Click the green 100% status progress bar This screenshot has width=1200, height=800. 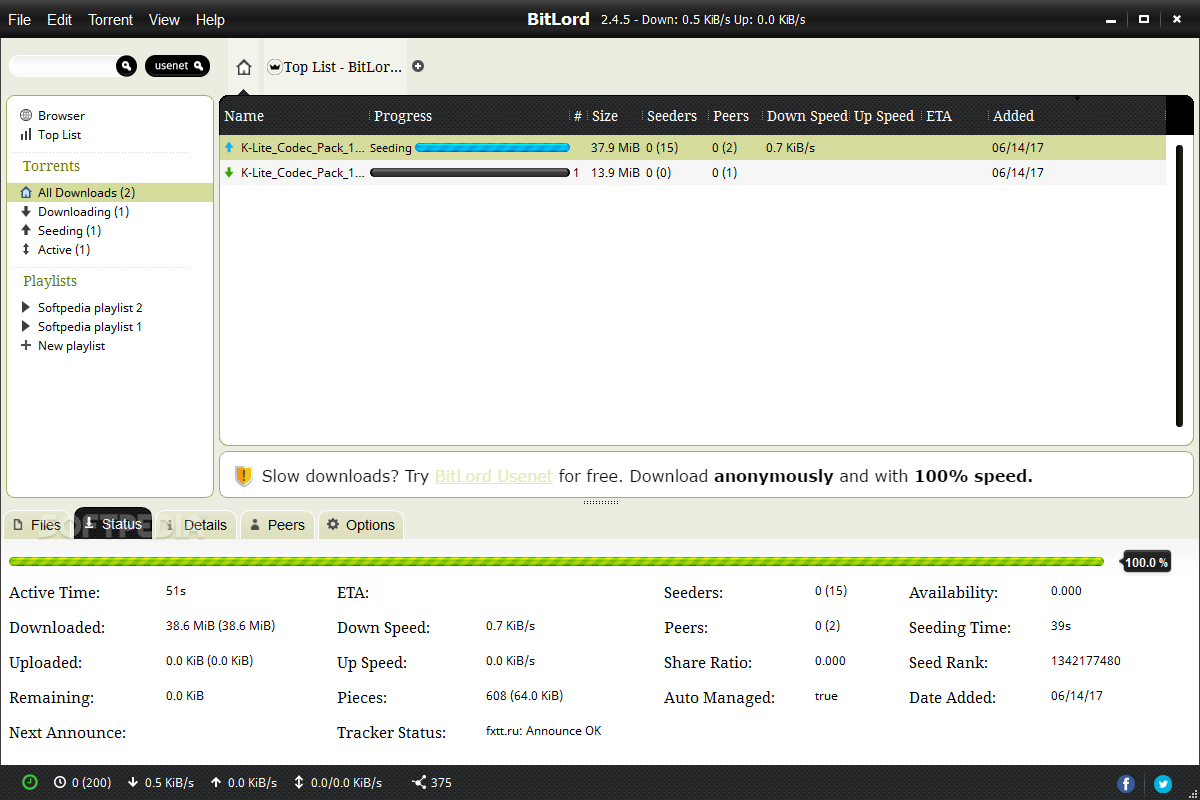[556, 562]
